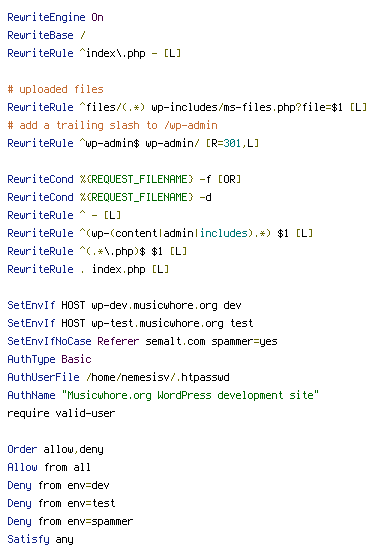Screen dimensions: 376x556
Task: Select the trailing slash wp-admin comment
Action: click(112, 125)
